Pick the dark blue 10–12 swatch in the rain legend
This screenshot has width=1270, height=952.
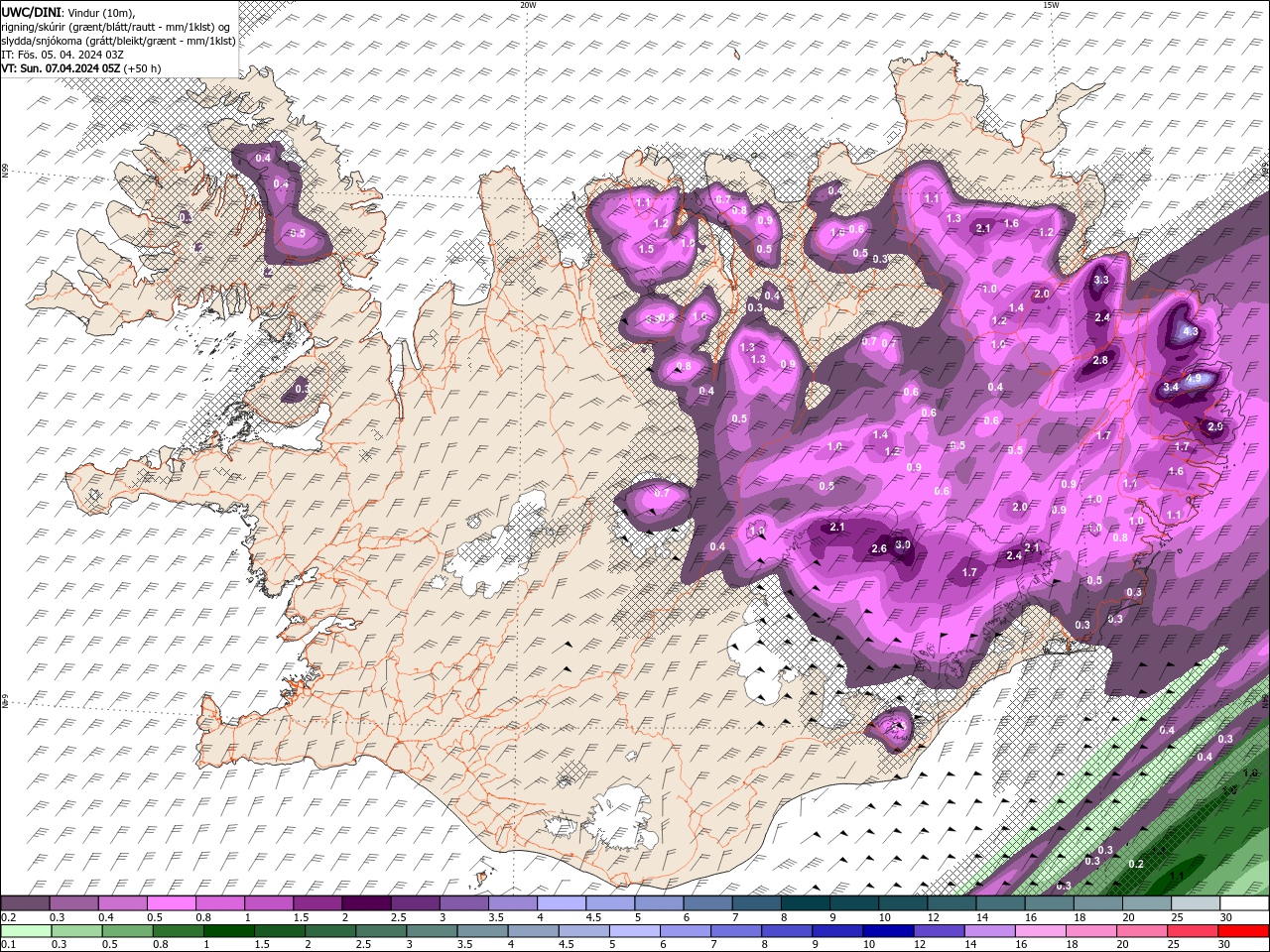[890, 931]
